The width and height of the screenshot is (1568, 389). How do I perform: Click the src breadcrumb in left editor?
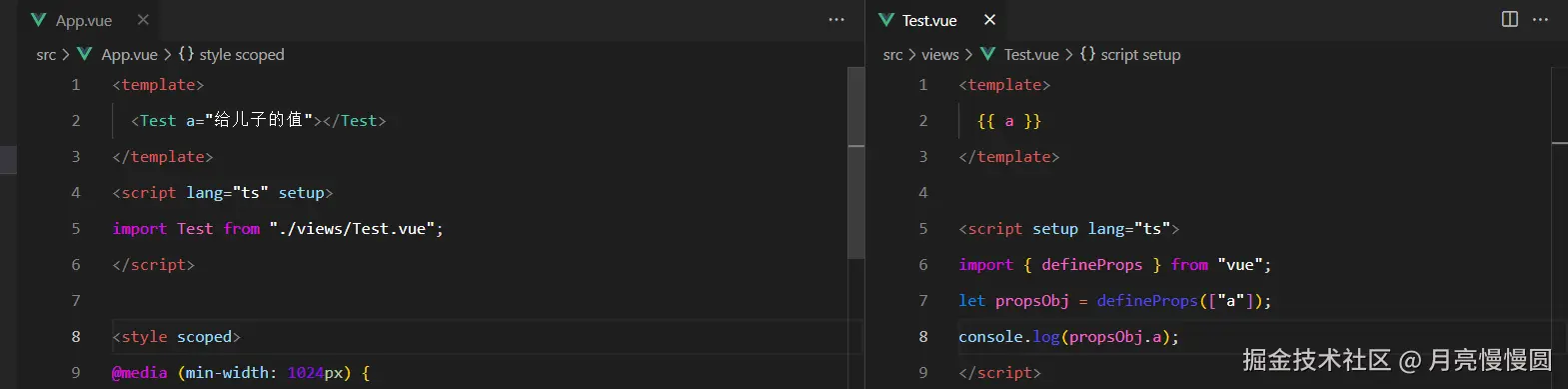pos(46,55)
